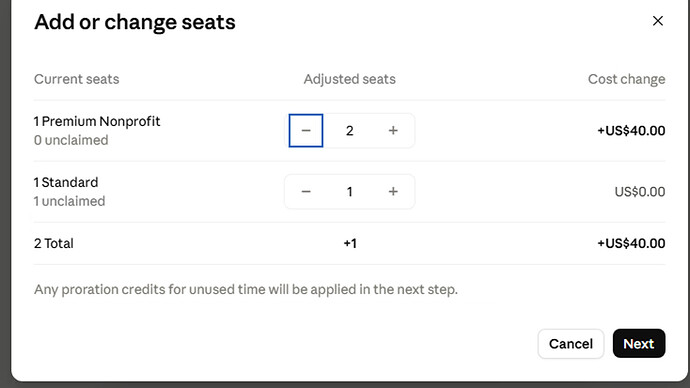Increase Standard seats with plus icon
The image size is (690, 388).
[x=393, y=192]
